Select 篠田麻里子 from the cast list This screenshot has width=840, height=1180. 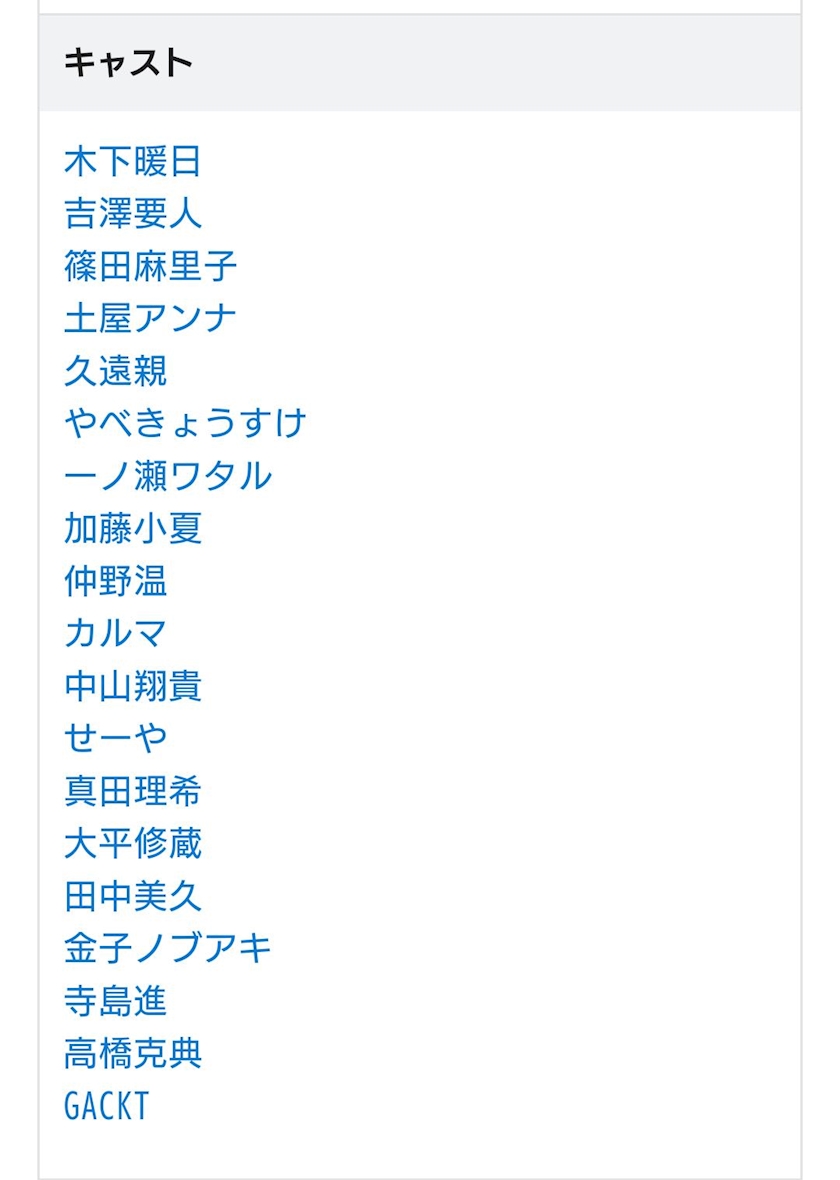click(x=150, y=266)
